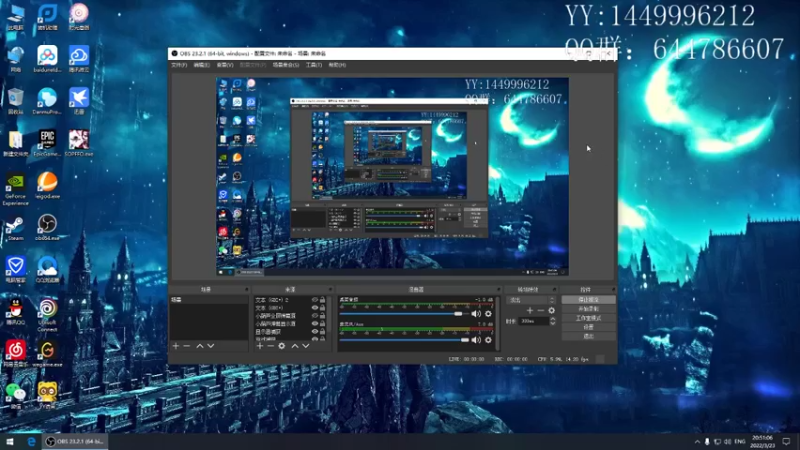Image resolution: width=800 pixels, height=450 pixels.
Task: Open GeForce Experience desktop icon
Action: (15, 190)
